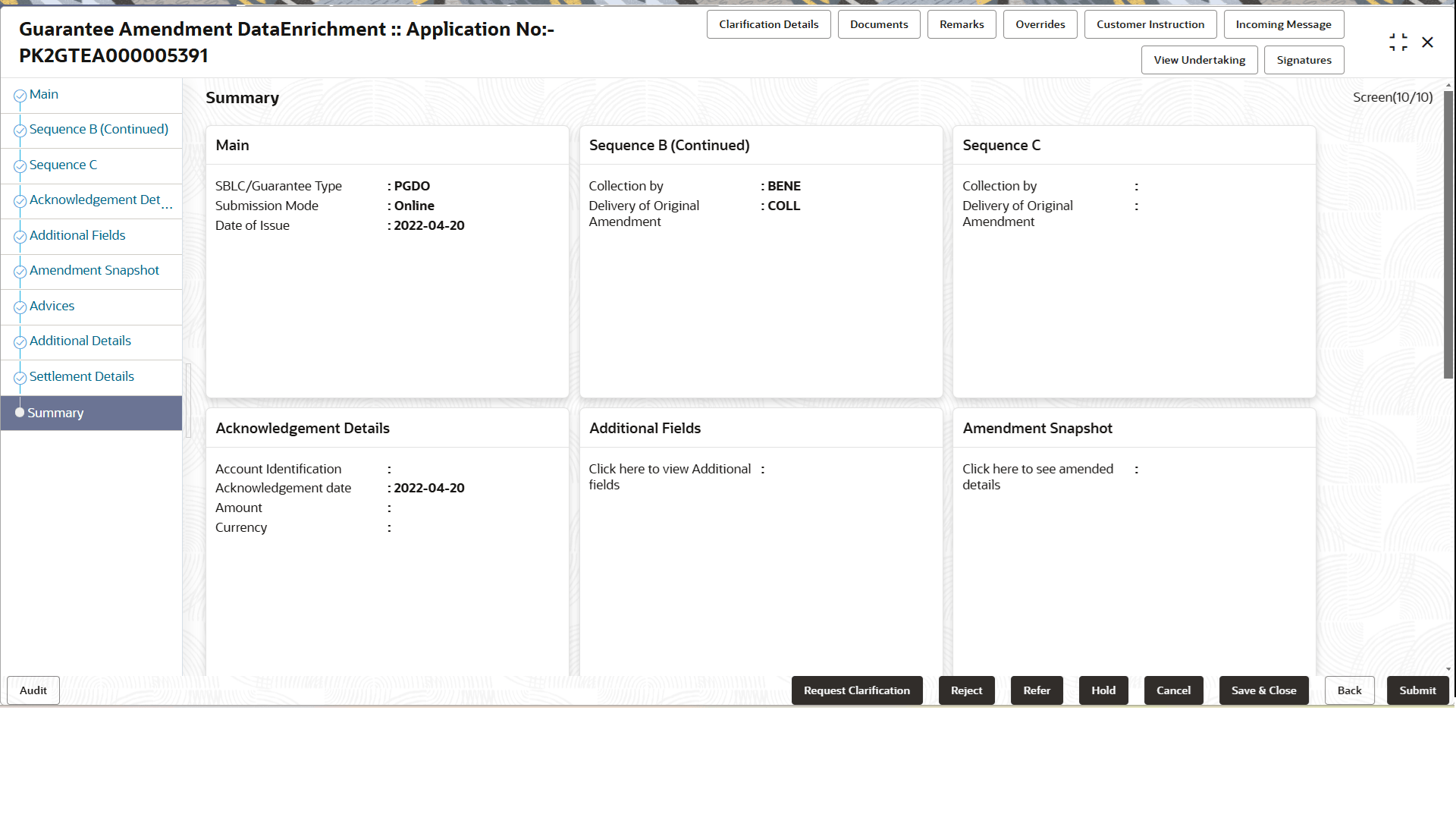Select the Summary step in sidebar
This screenshot has width=1456, height=830.
pyautogui.click(x=55, y=413)
